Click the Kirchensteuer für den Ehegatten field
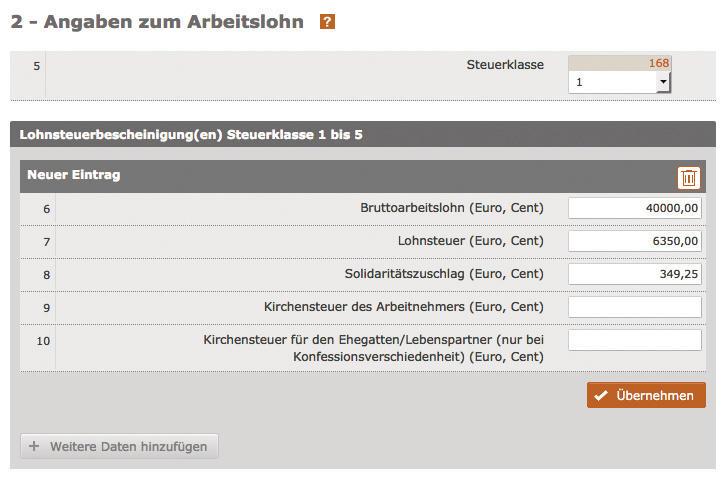 click(x=634, y=340)
